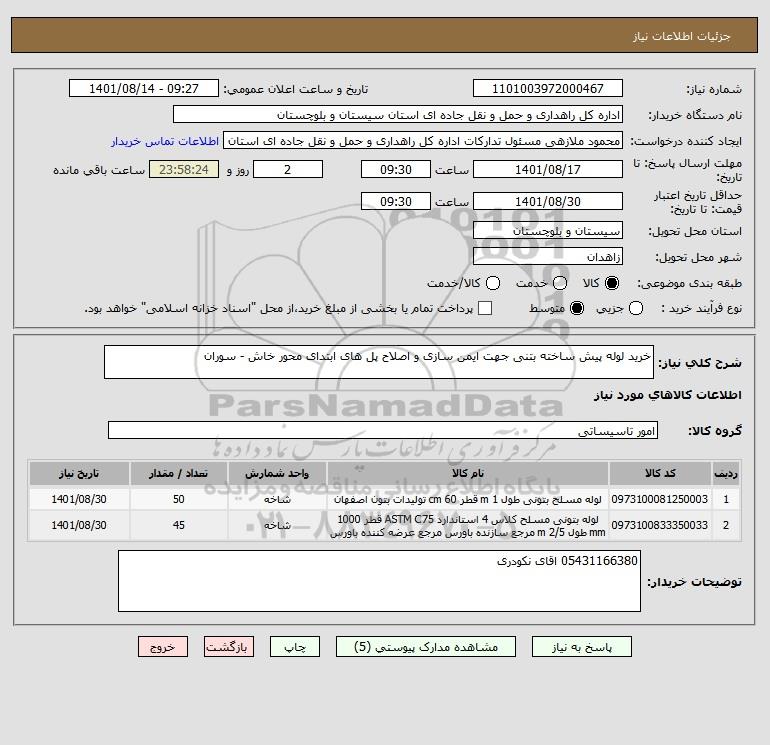This screenshot has height=745, width=770.
Task: Click the delivery province field سیستان و بلوچستان
Action: pos(548,230)
